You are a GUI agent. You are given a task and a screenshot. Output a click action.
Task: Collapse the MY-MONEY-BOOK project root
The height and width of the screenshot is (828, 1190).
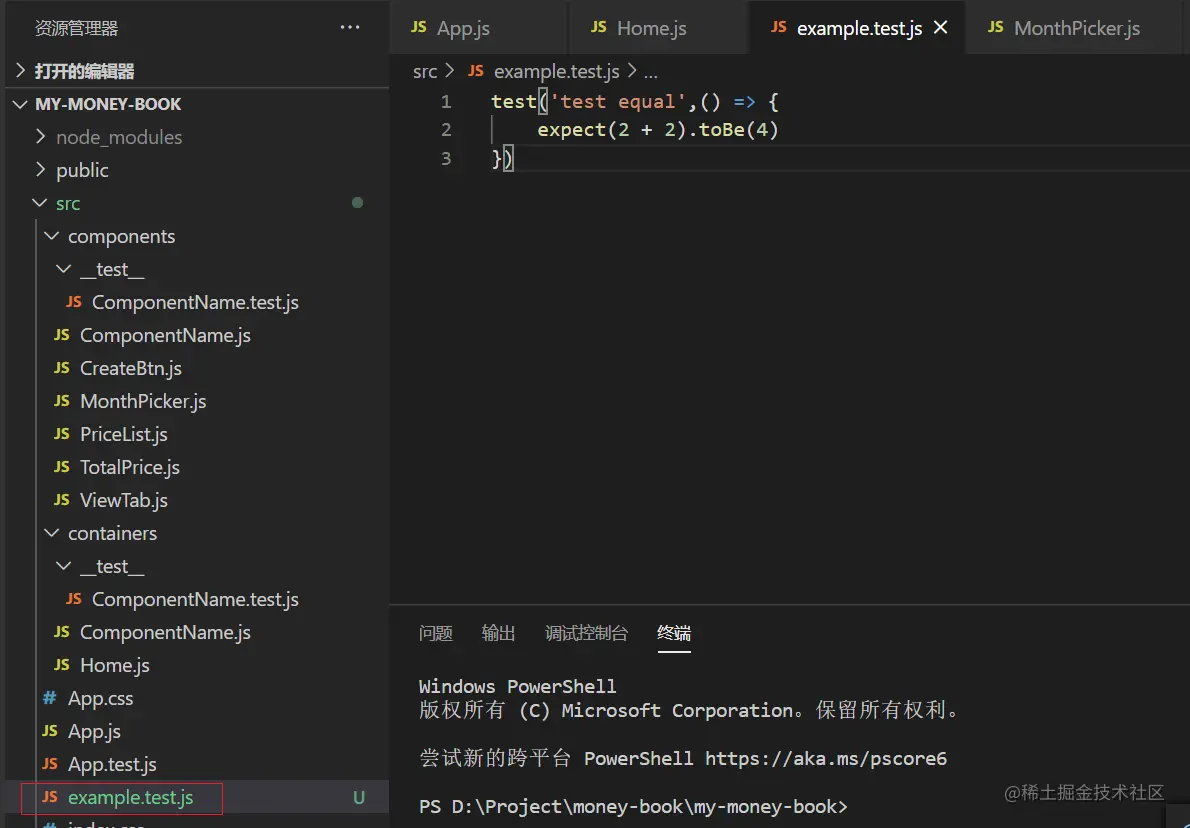(x=197, y=104)
